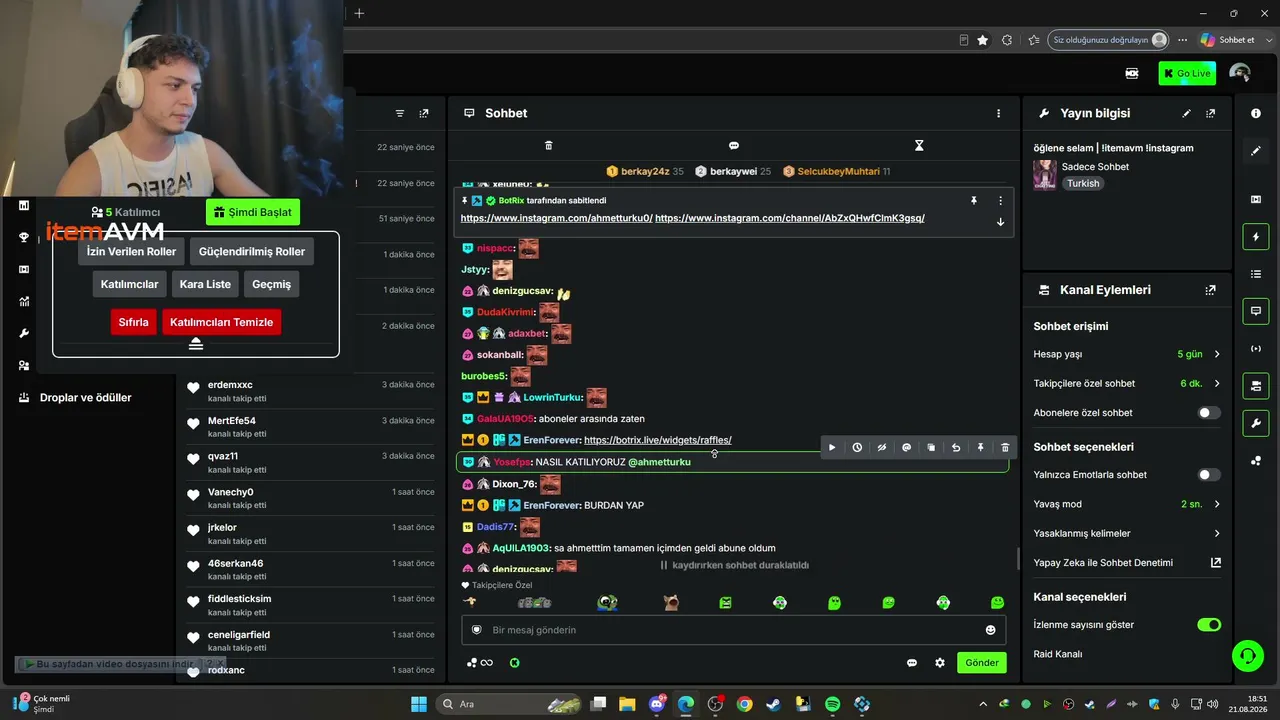
Task: Click the hourglass icon in chat toolbar
Action: point(919,146)
